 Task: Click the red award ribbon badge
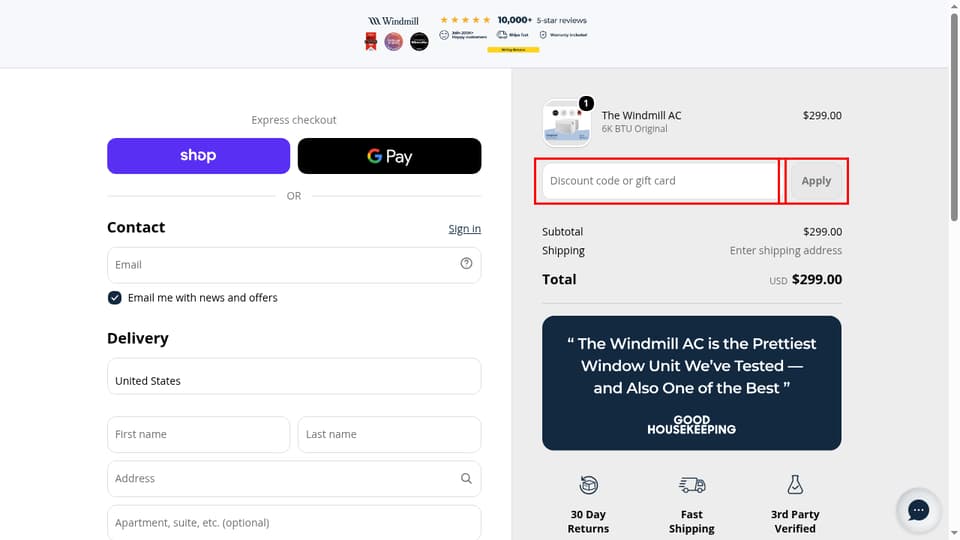tap(371, 42)
